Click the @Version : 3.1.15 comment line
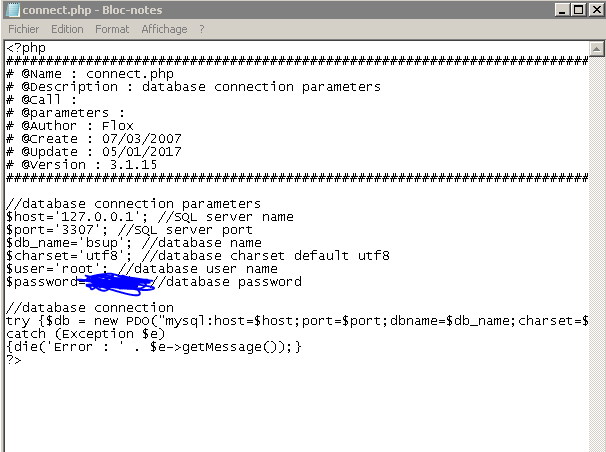 pyautogui.click(x=82, y=165)
